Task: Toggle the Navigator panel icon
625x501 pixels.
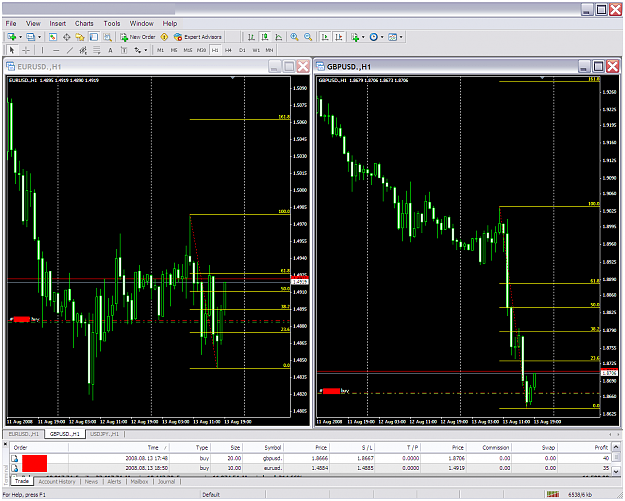Action: [80, 37]
